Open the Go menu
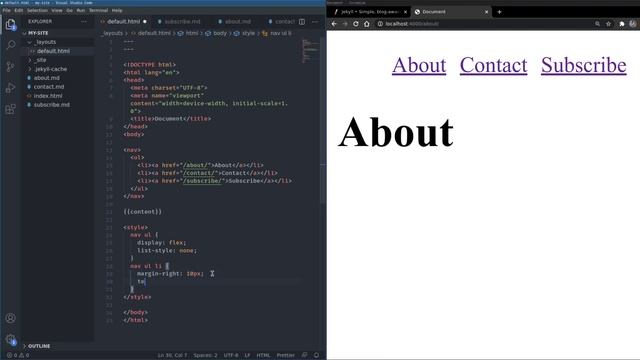The width and height of the screenshot is (640, 360). click(69, 10)
